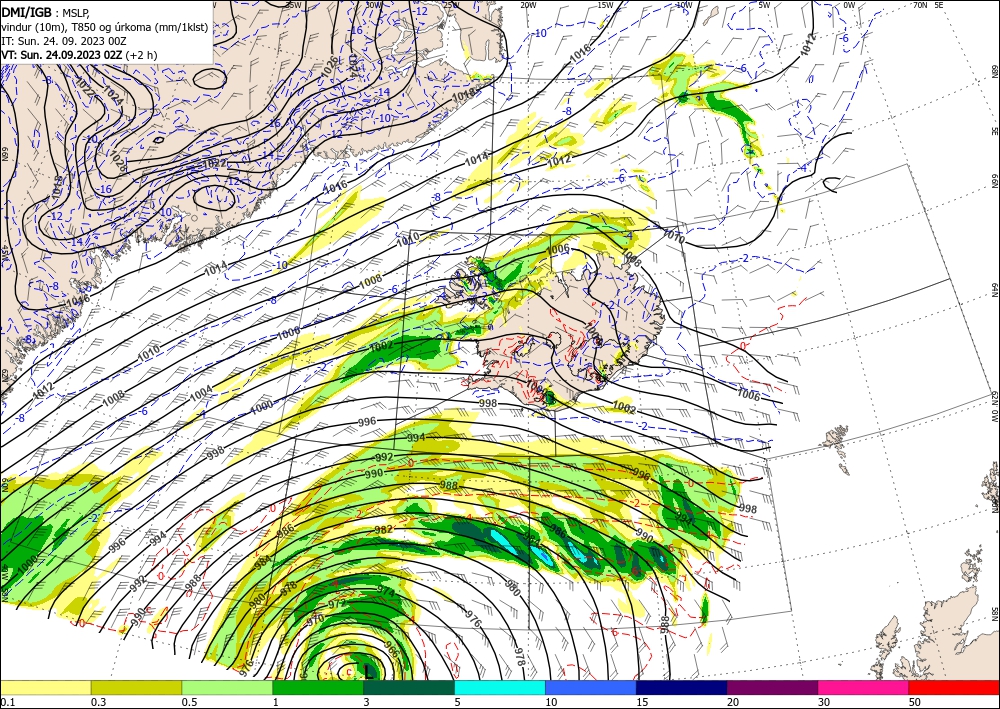
Task: Pick the cyan 5–10 precipitation swatch
Action: [500, 687]
